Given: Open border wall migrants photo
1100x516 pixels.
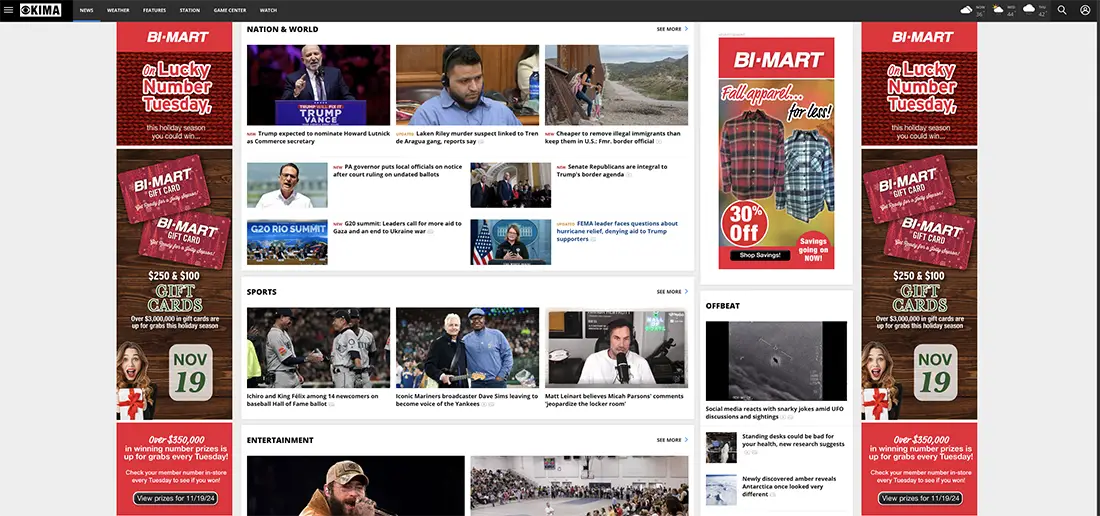Looking at the screenshot, I should pos(617,85).
